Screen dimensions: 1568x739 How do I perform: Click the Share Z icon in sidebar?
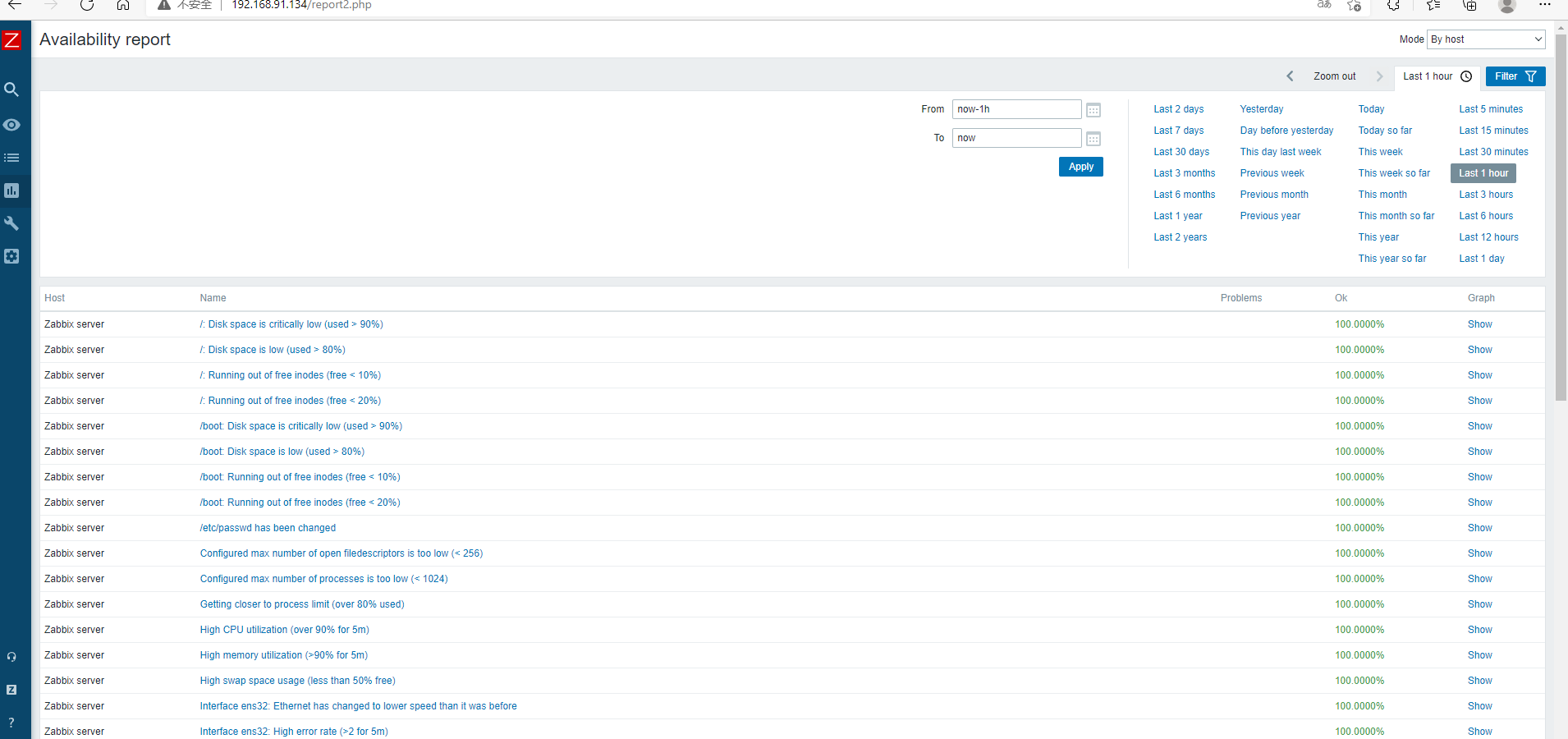coord(11,690)
